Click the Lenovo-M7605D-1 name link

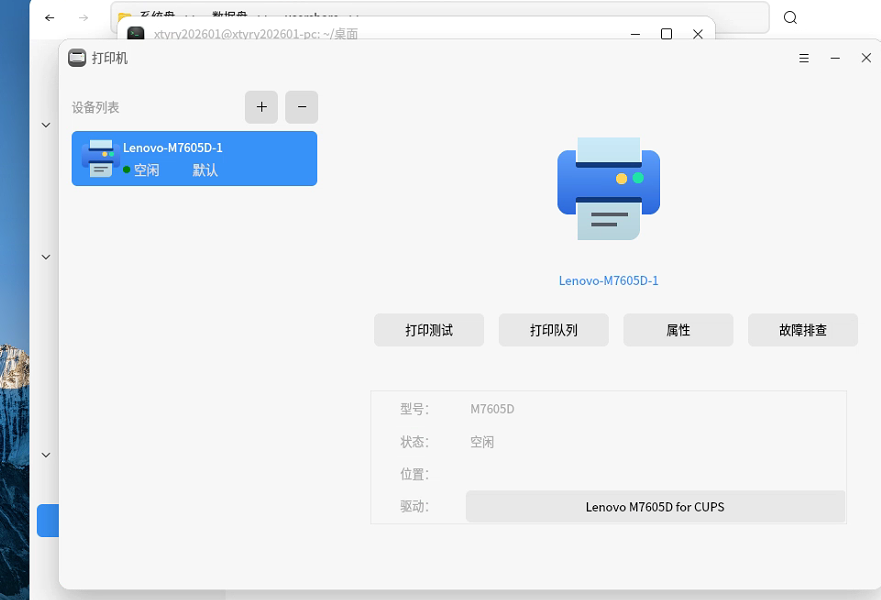[608, 281]
